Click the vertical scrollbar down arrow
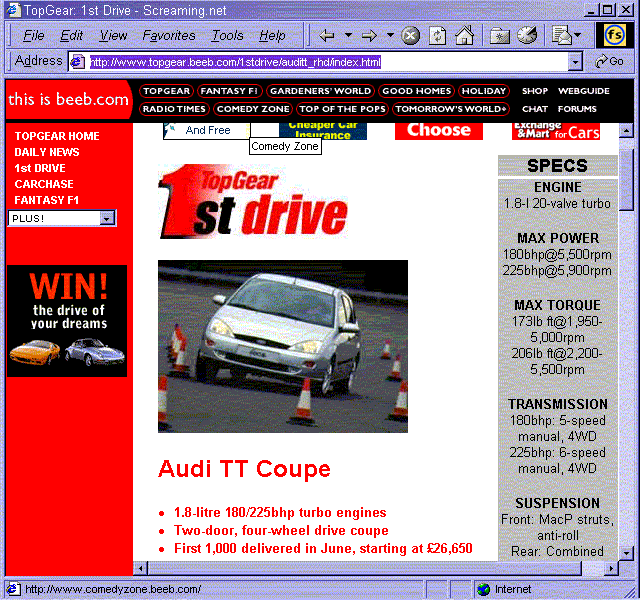The image size is (640, 600). coord(626,553)
